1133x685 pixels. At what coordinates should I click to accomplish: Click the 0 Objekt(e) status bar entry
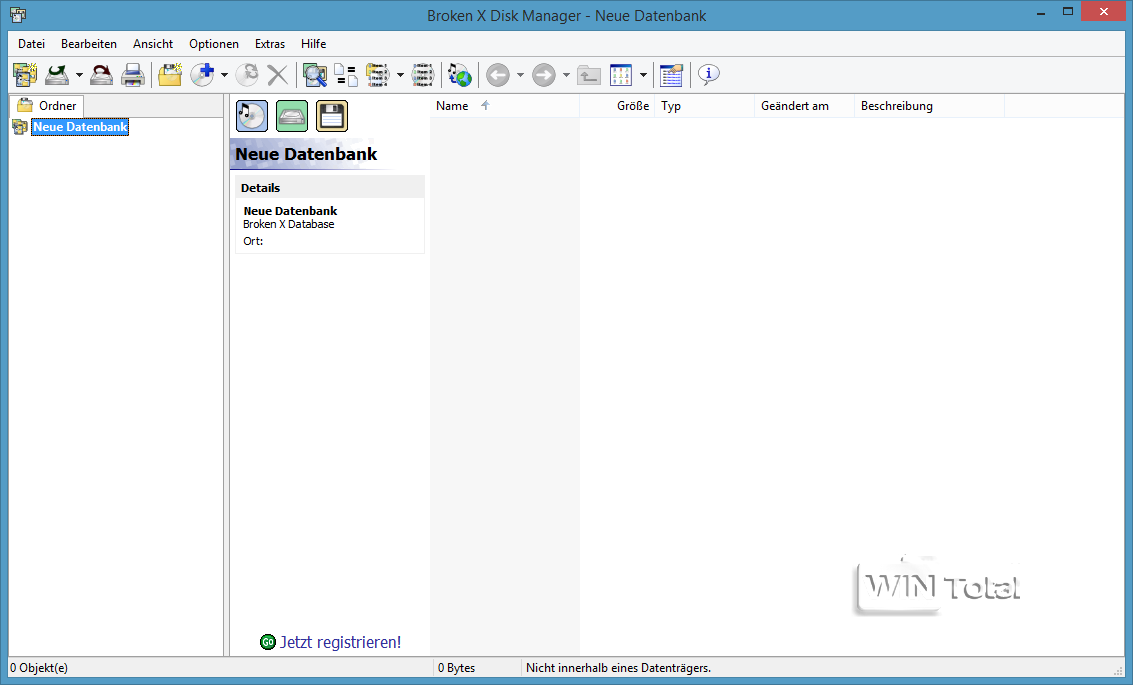pyautogui.click(x=39, y=668)
